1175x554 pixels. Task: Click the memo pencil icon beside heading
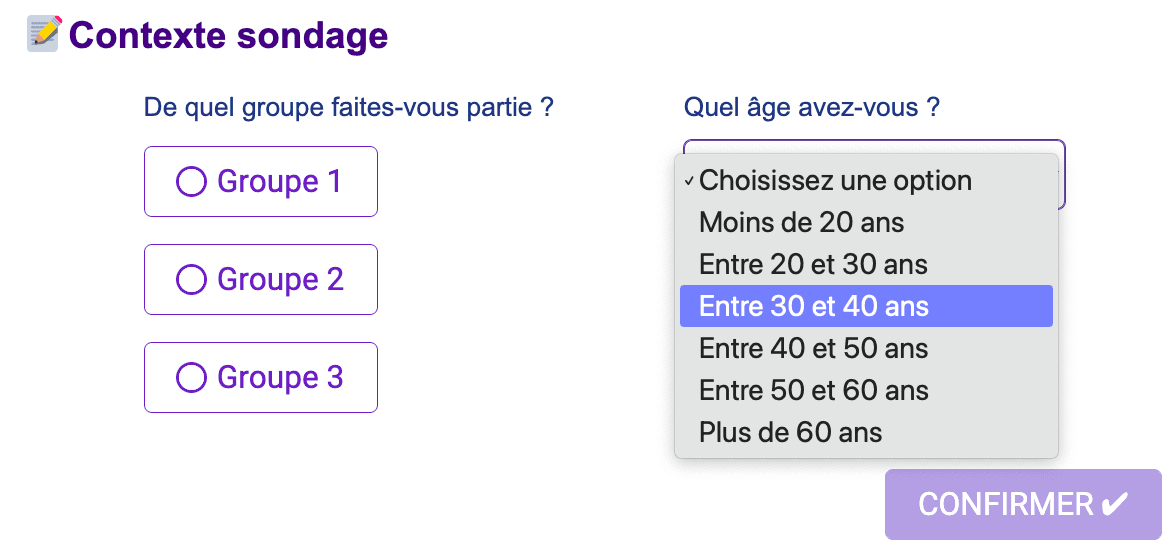tap(43, 33)
